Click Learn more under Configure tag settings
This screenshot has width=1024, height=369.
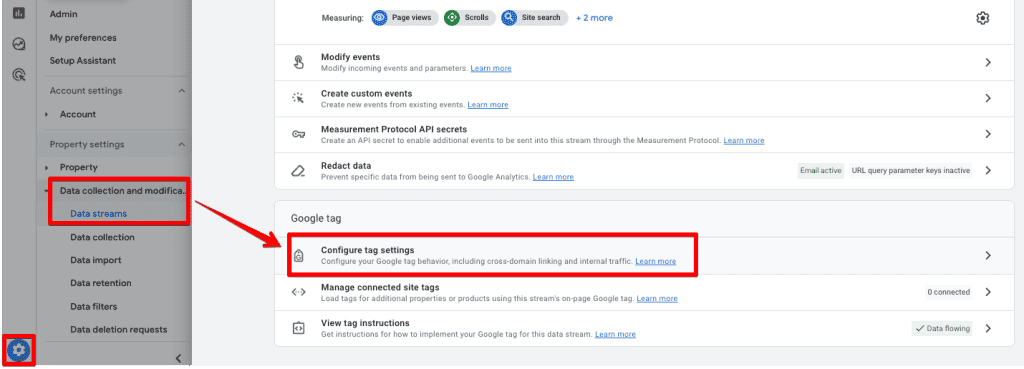coord(656,261)
